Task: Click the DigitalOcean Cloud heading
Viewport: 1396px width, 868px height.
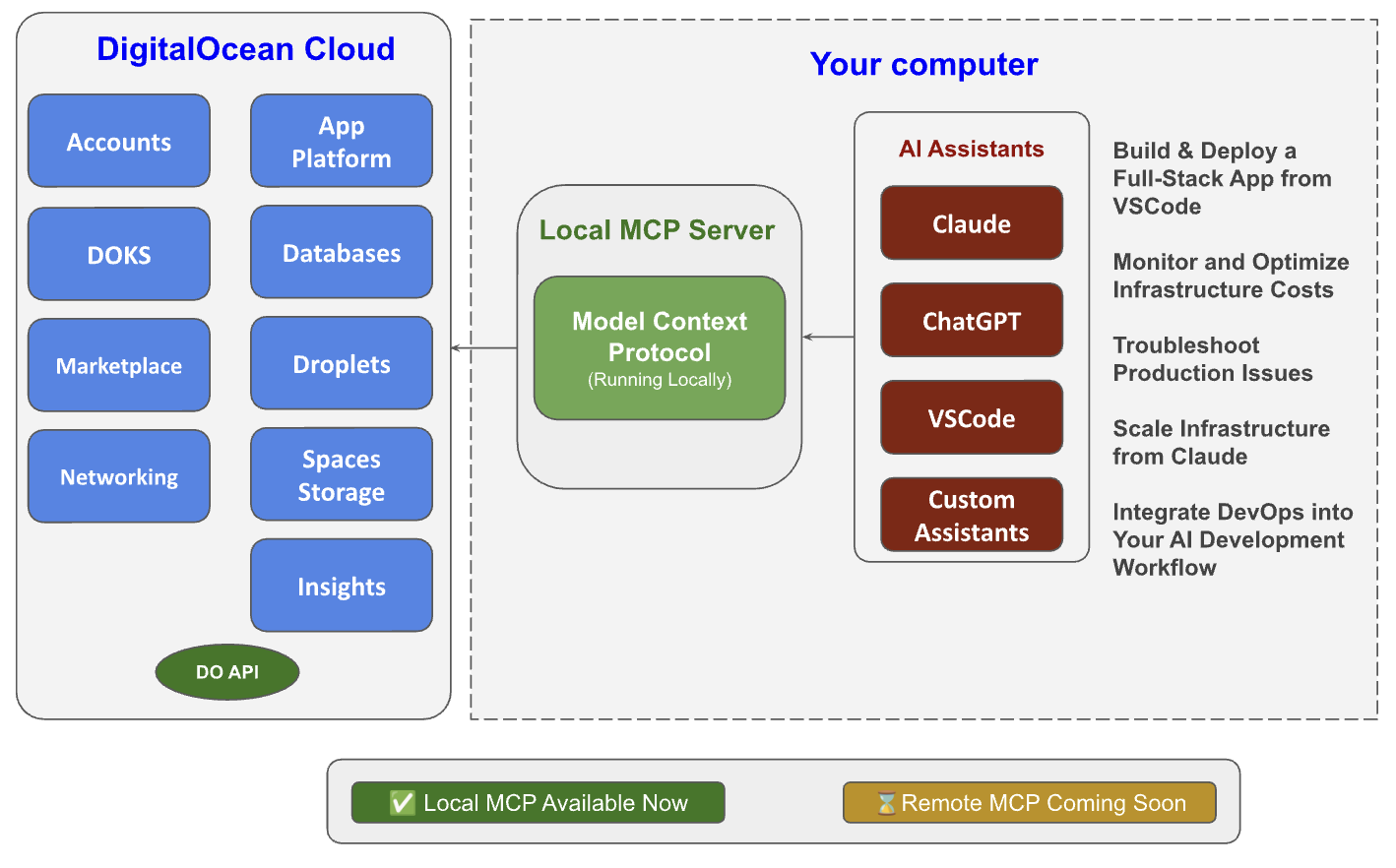Action: click(x=245, y=49)
